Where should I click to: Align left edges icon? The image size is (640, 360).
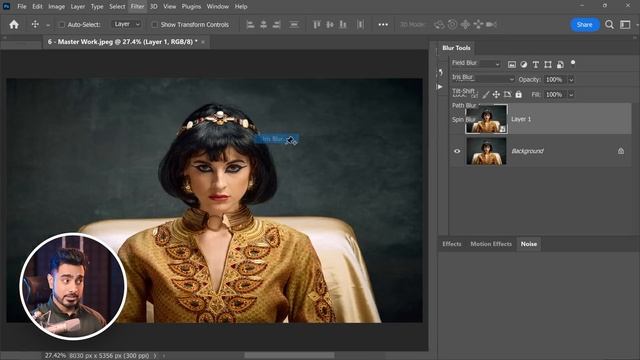click(251, 24)
